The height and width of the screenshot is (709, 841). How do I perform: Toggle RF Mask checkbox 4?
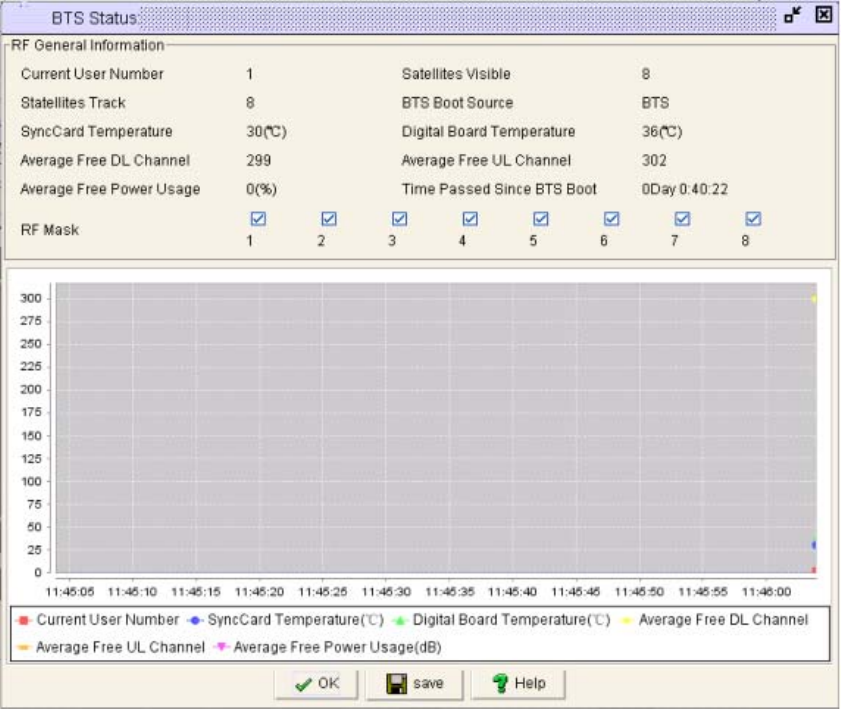pyautogui.click(x=470, y=219)
